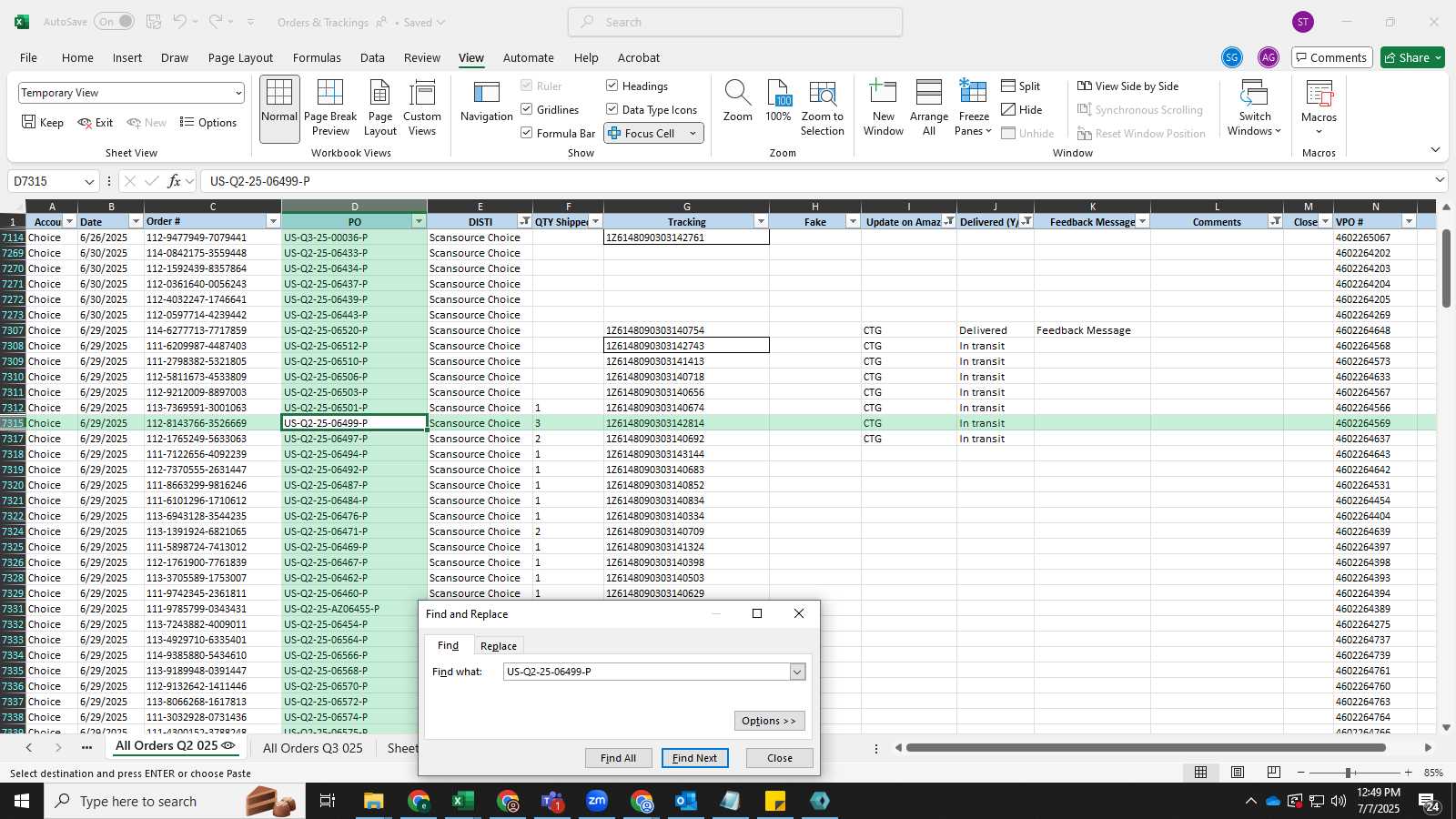The height and width of the screenshot is (819, 1456).
Task: Open the Comments pane
Action: [x=1330, y=57]
